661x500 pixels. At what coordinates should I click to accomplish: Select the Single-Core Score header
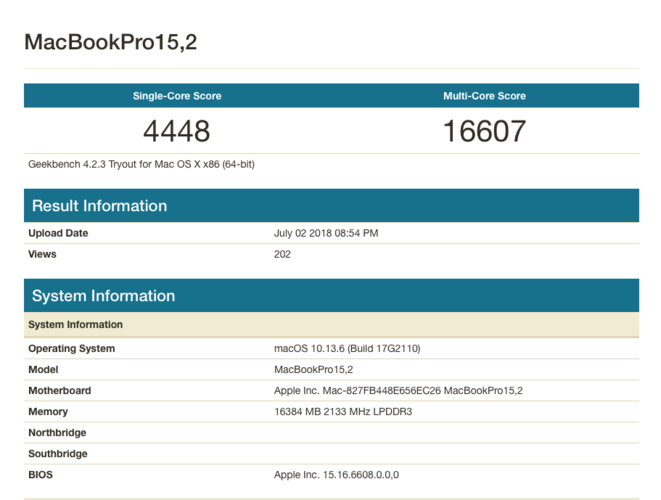[177, 96]
